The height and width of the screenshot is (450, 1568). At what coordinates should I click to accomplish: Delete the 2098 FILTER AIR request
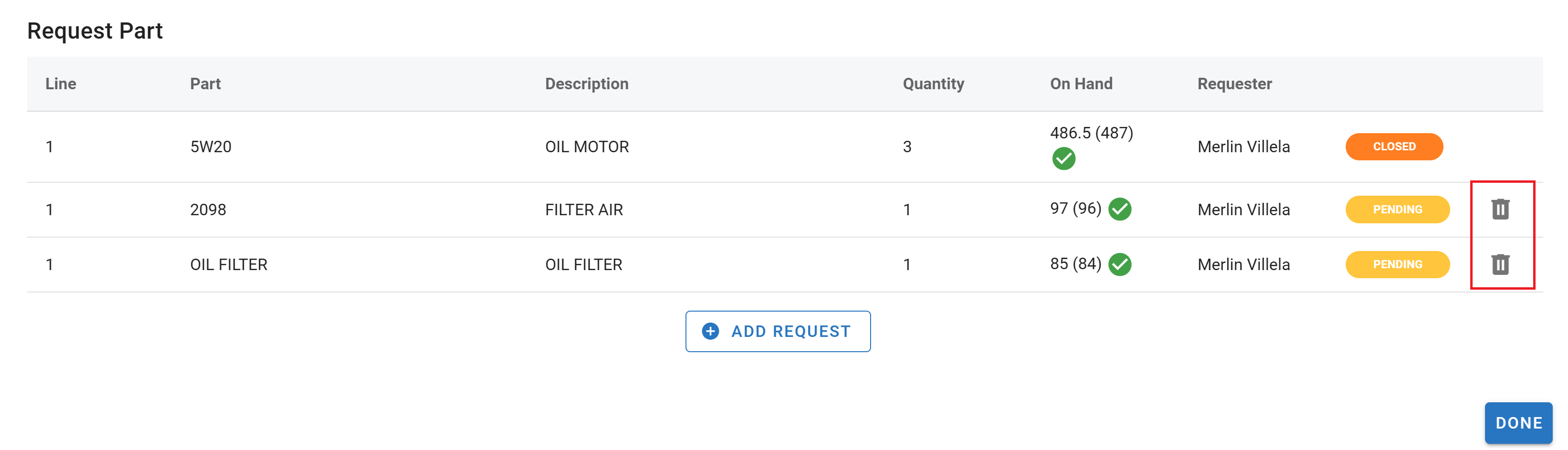click(1500, 209)
